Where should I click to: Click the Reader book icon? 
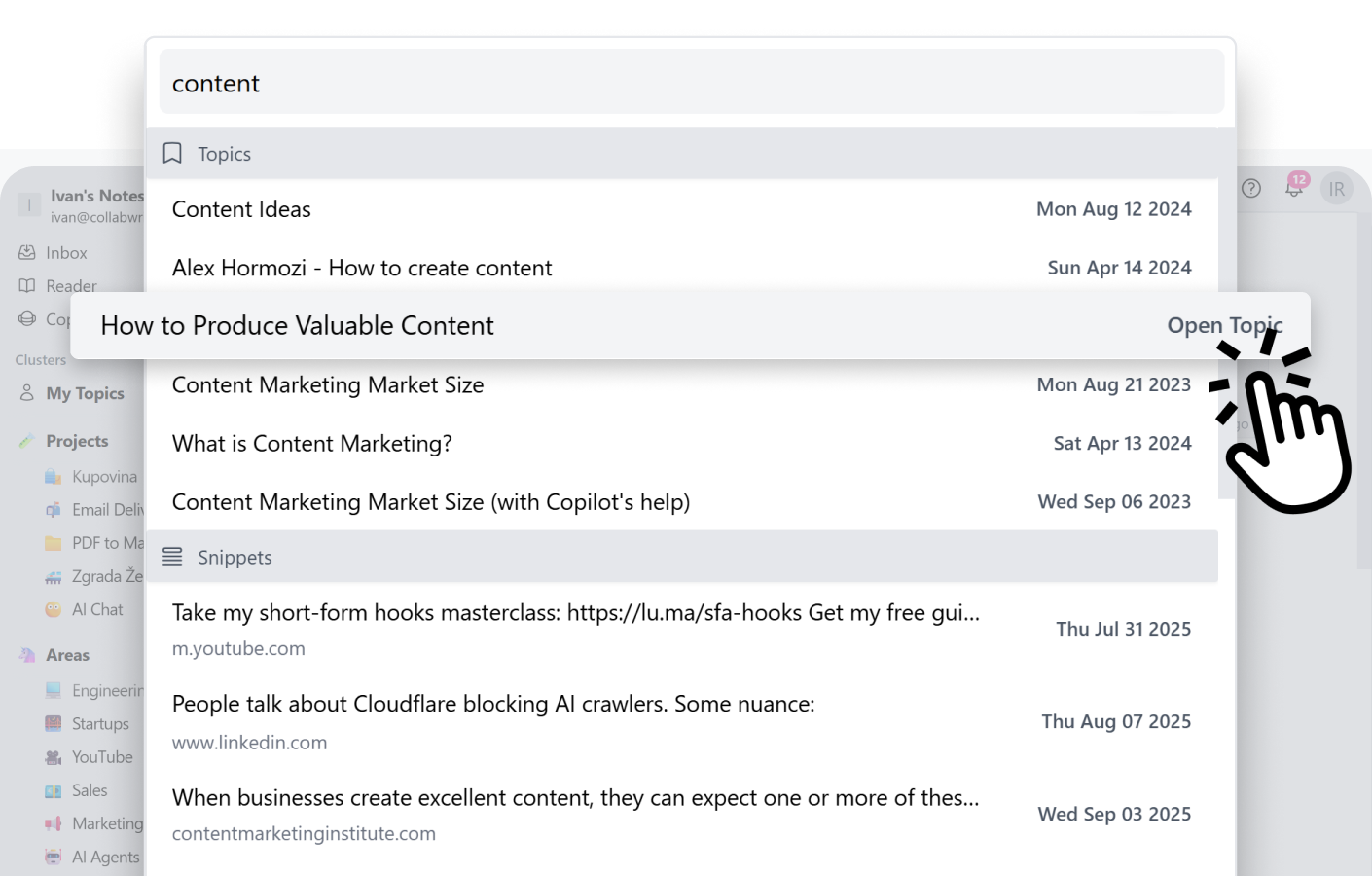coord(27,286)
